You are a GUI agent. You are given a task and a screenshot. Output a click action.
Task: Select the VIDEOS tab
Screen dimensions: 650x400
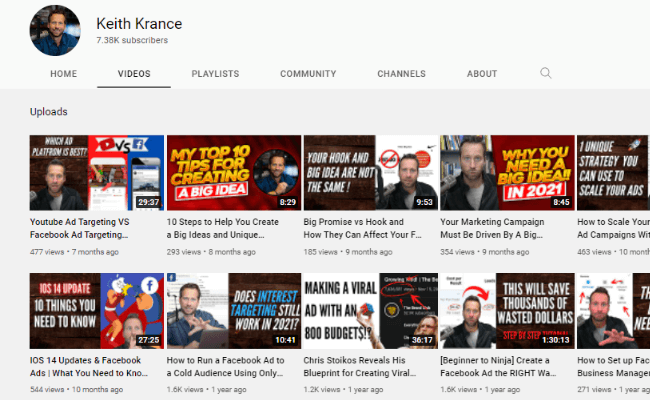(134, 74)
